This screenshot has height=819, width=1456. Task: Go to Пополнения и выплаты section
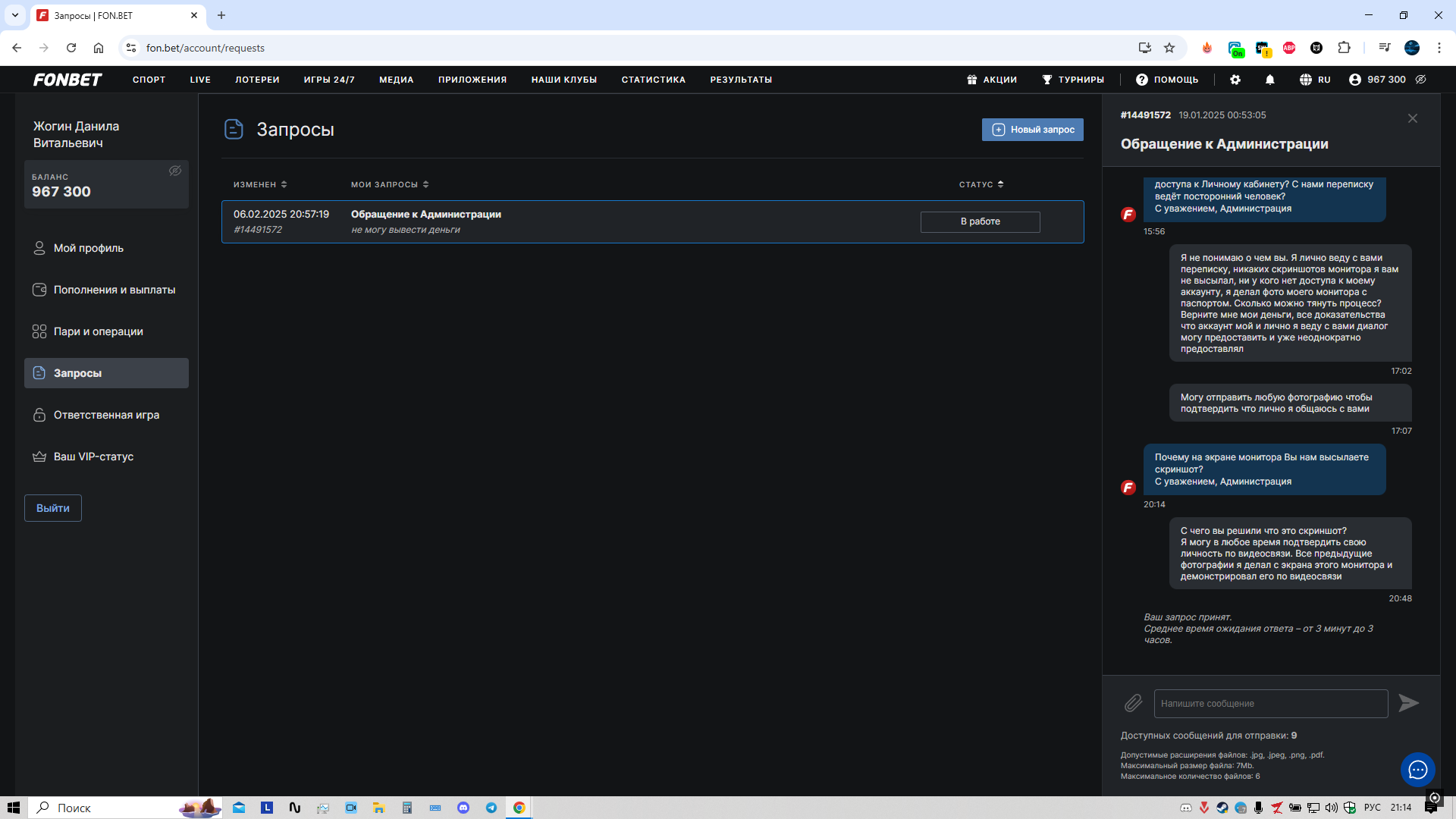[x=114, y=290]
